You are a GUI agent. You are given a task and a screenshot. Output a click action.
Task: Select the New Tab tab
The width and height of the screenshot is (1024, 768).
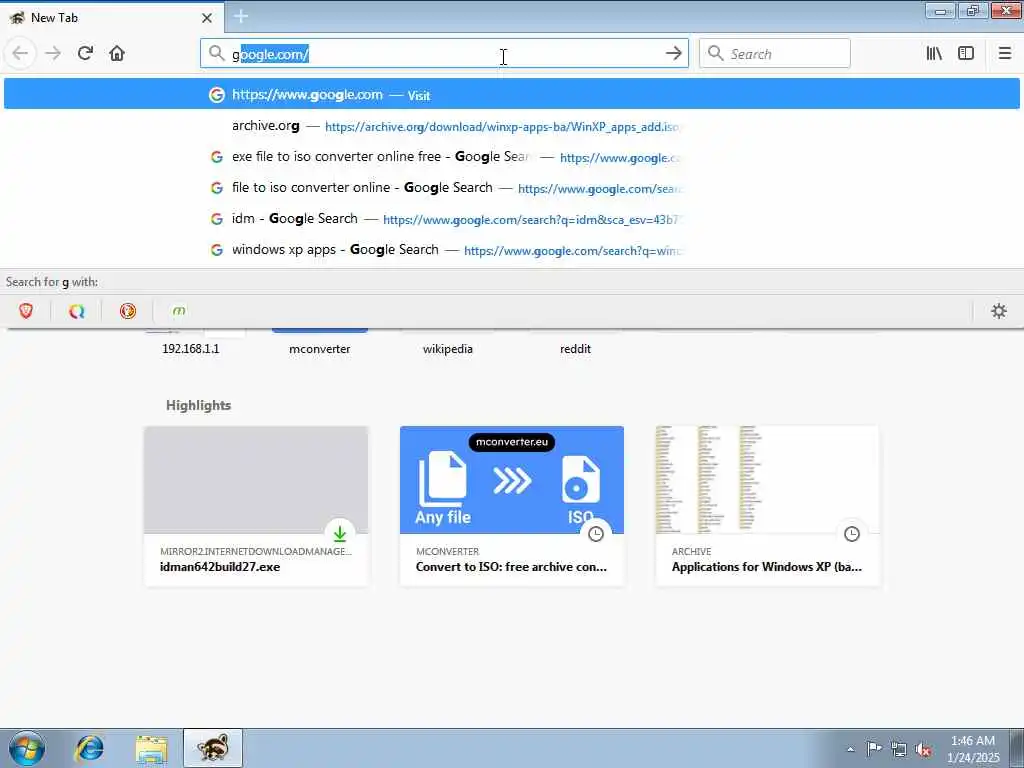point(112,18)
